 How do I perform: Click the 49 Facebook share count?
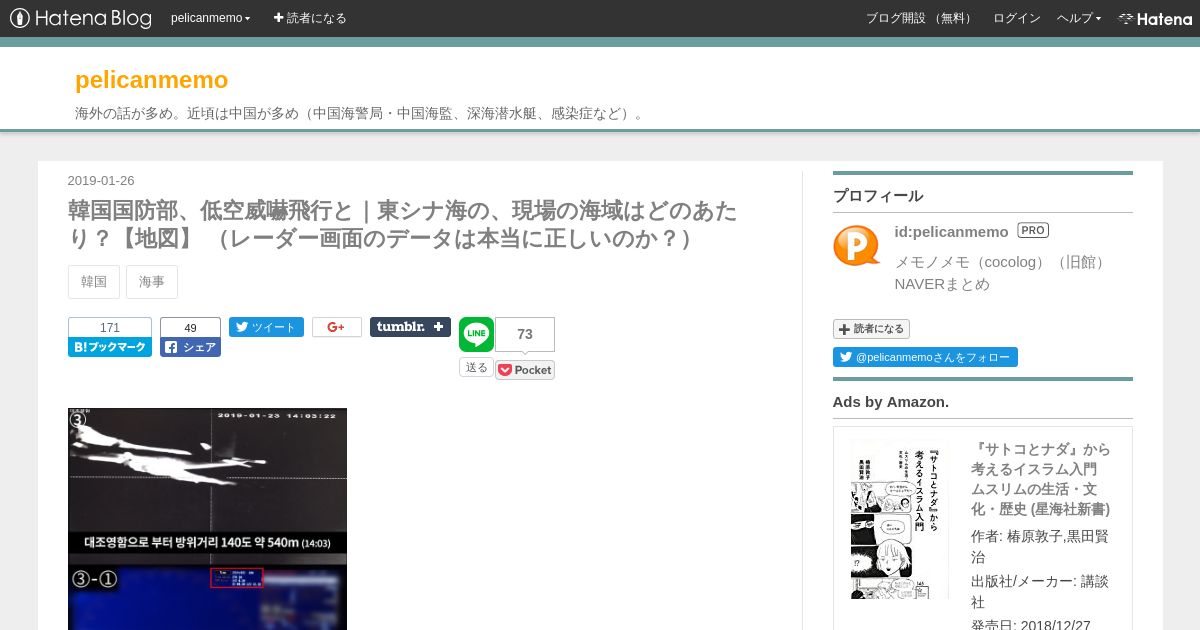click(x=190, y=328)
